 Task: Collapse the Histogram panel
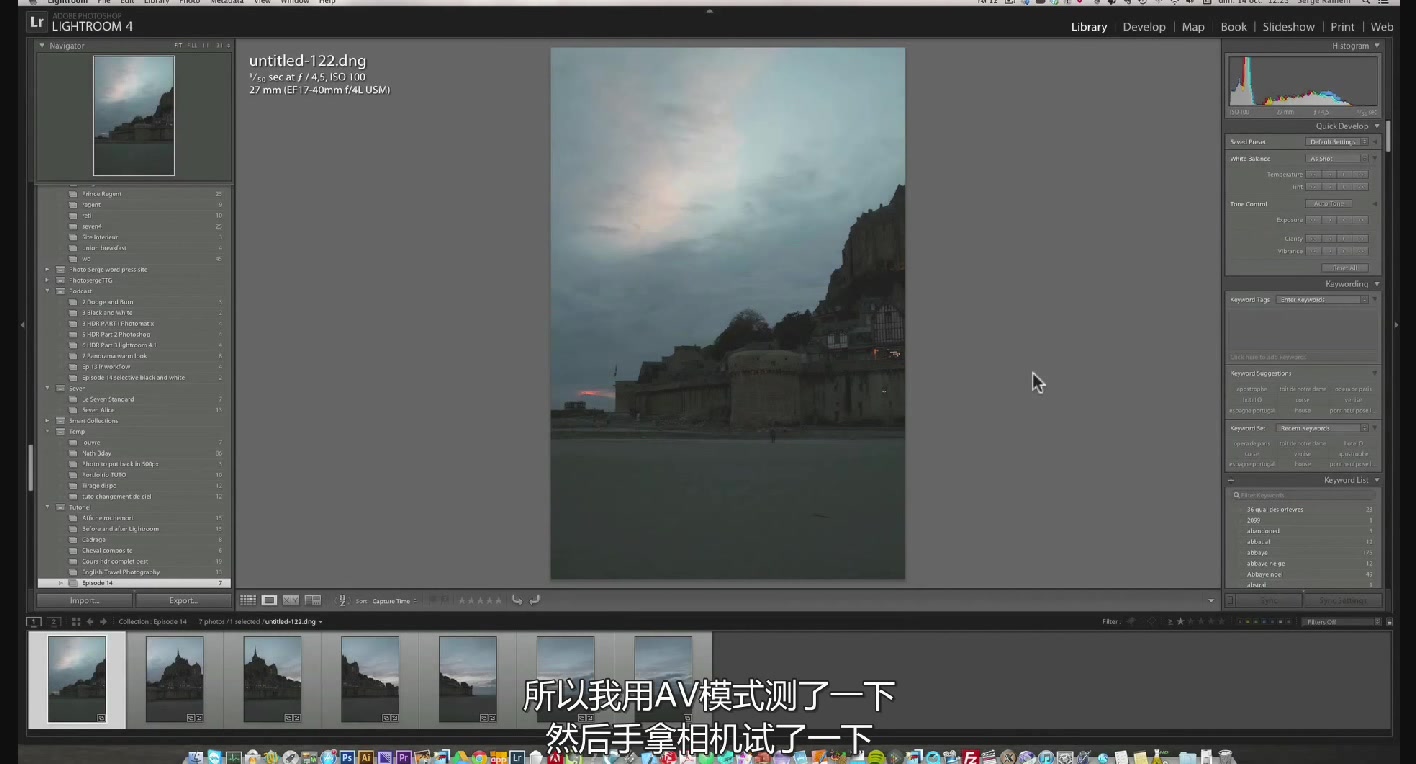(x=1377, y=46)
